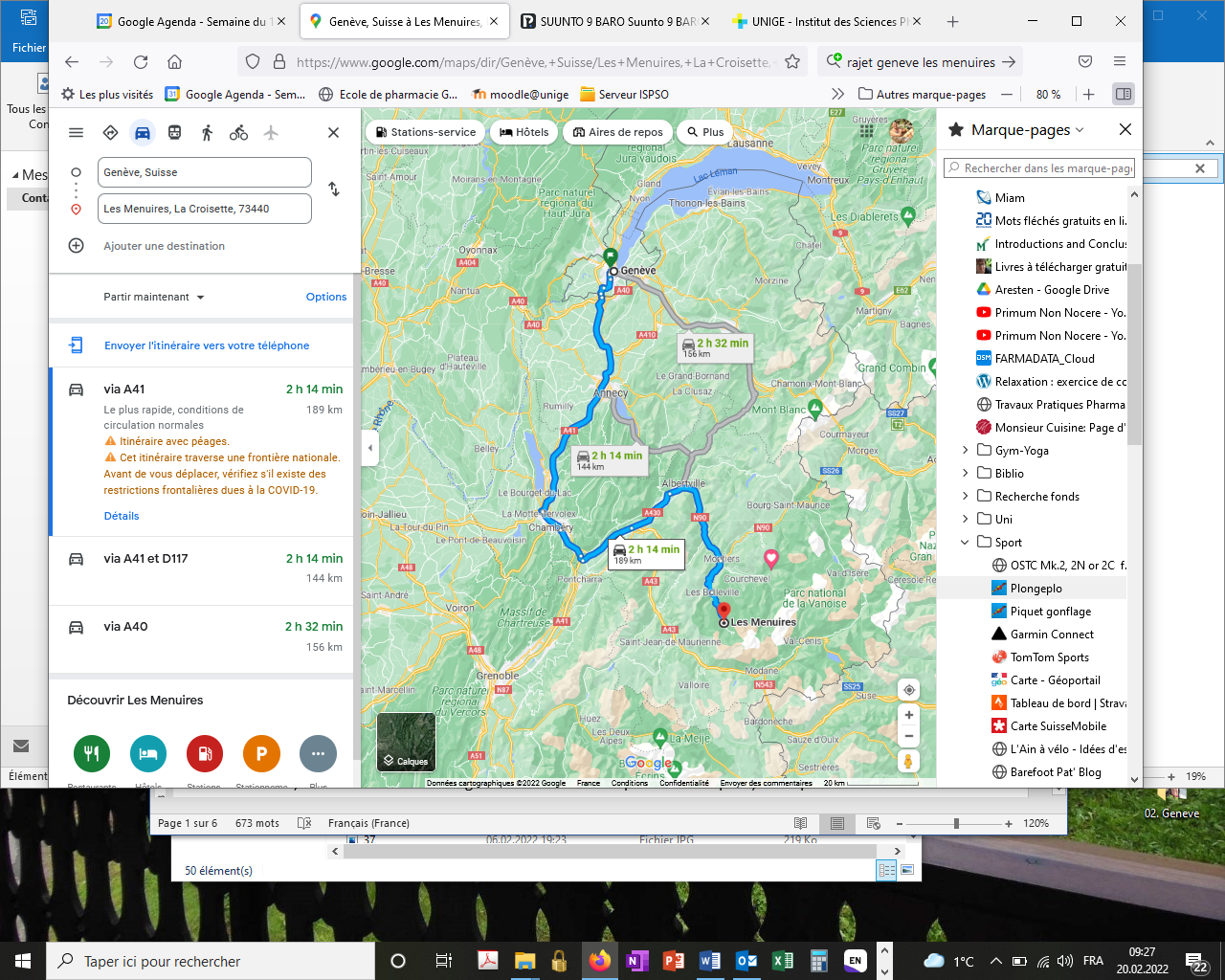Toggle the bookmarks sidebar button
Image resolution: width=1225 pixels, height=980 pixels.
pos(1124,94)
